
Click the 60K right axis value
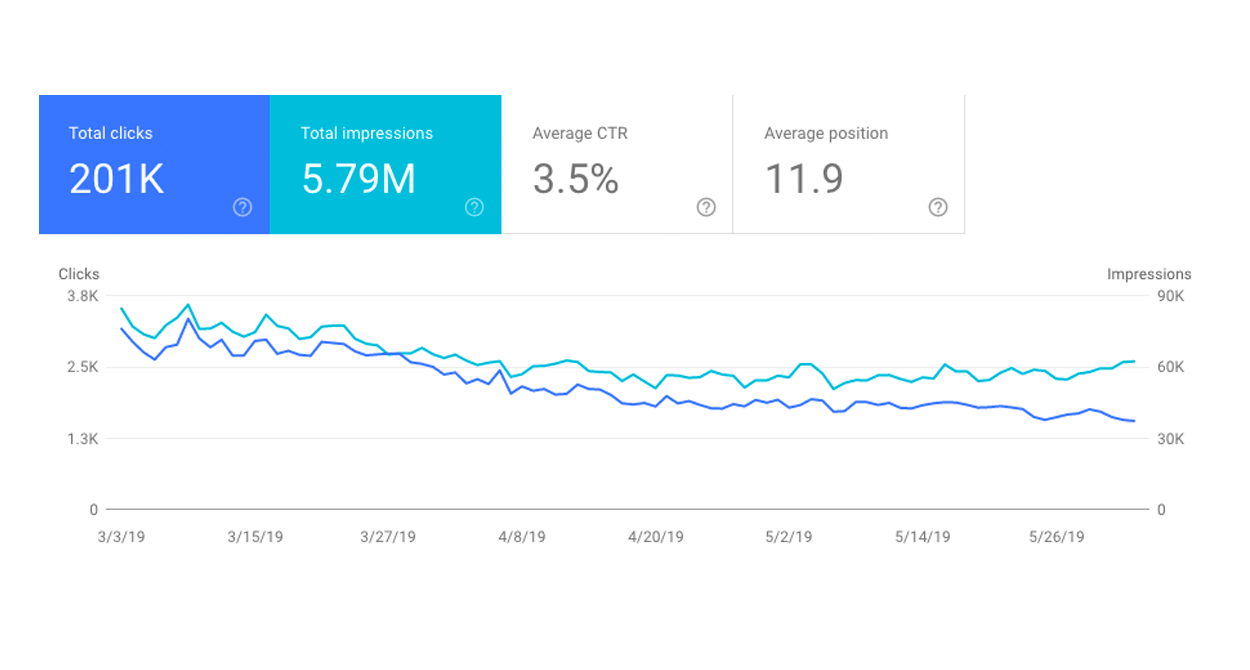pyautogui.click(x=1170, y=367)
